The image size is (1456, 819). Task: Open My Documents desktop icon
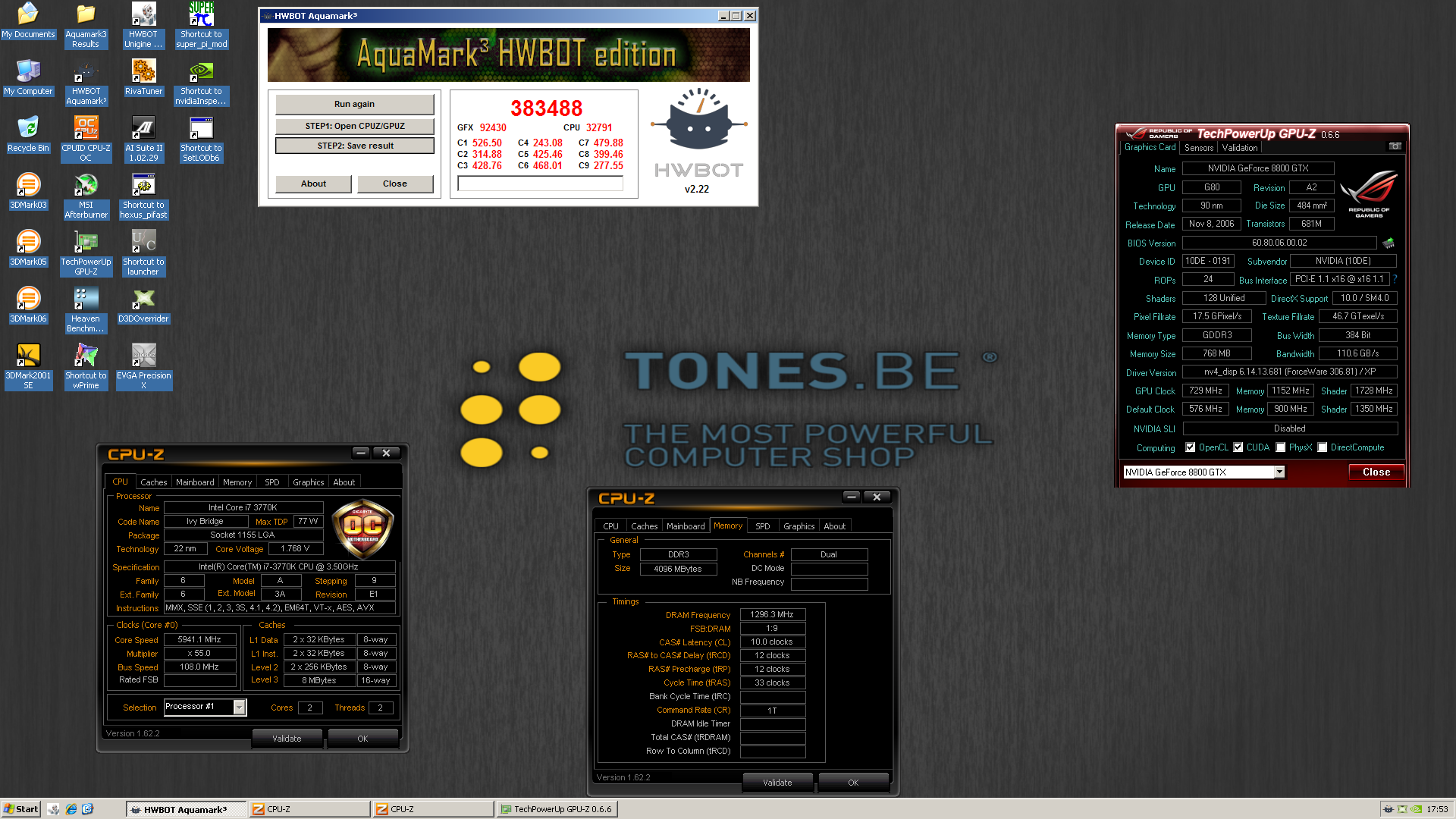tap(28, 21)
